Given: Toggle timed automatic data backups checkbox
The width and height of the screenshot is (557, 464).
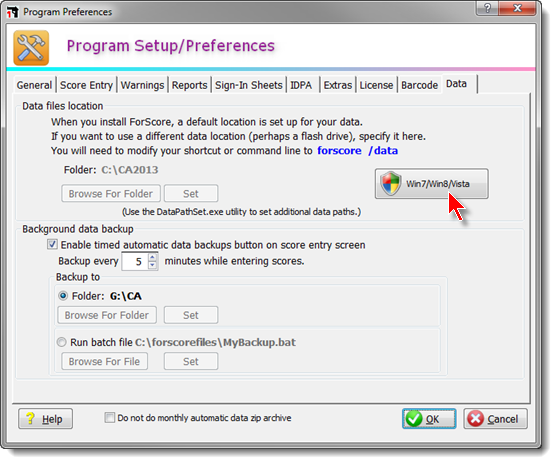Looking at the screenshot, I should point(52,244).
